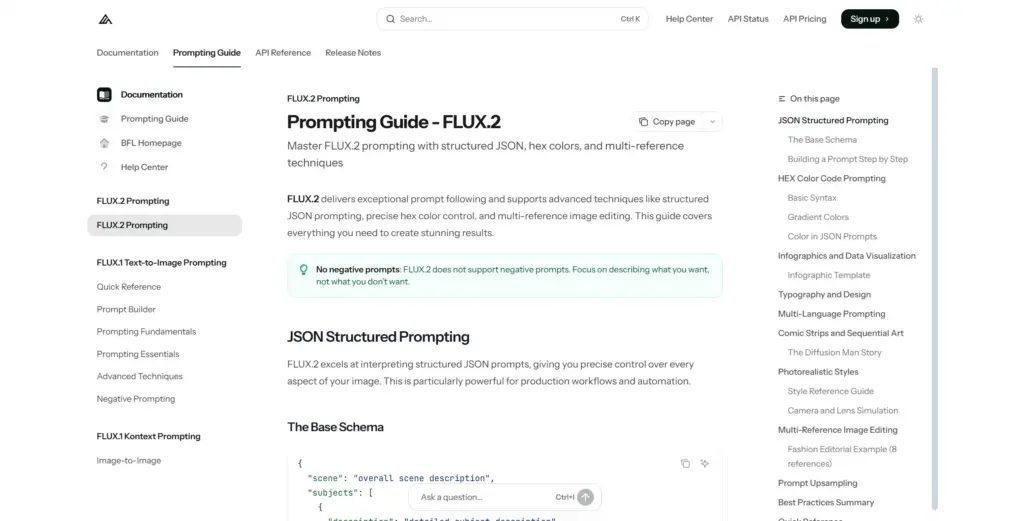Image resolution: width=1024 pixels, height=521 pixels.
Task: Jump to HEX Color Code Prompting section
Action: tap(832, 179)
